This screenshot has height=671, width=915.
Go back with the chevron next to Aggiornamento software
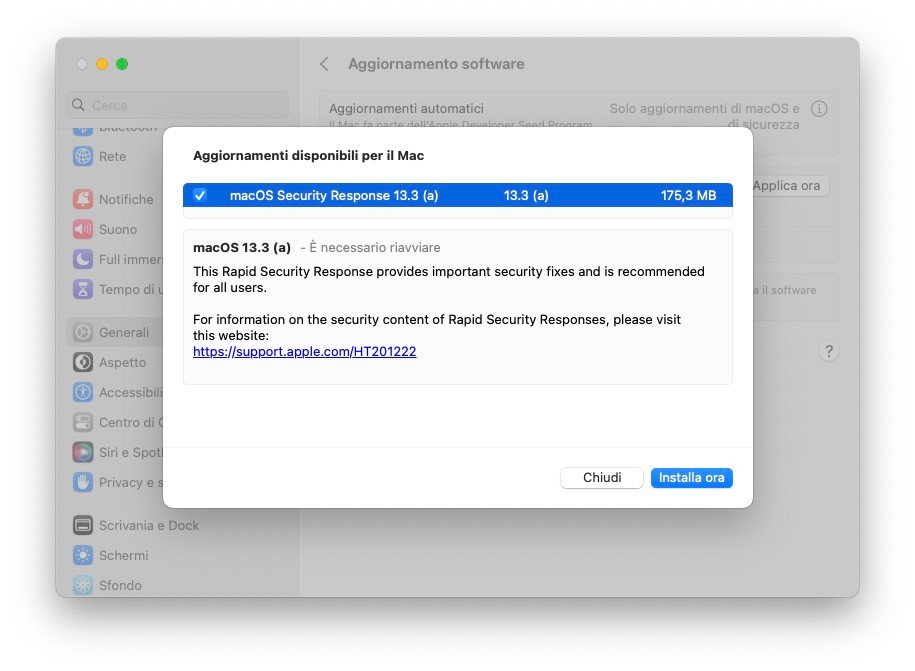pyautogui.click(x=324, y=64)
